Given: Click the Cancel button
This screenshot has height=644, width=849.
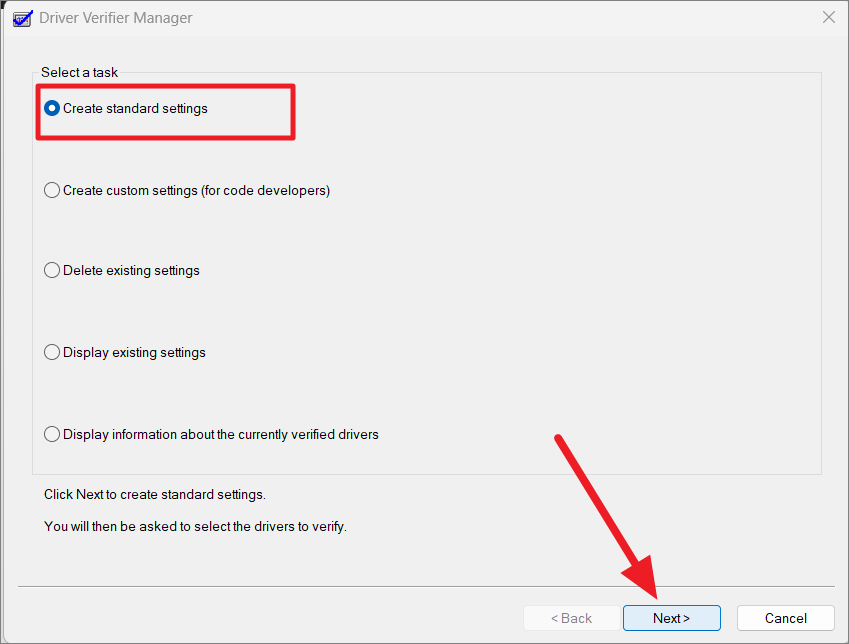Looking at the screenshot, I should click(x=786, y=618).
